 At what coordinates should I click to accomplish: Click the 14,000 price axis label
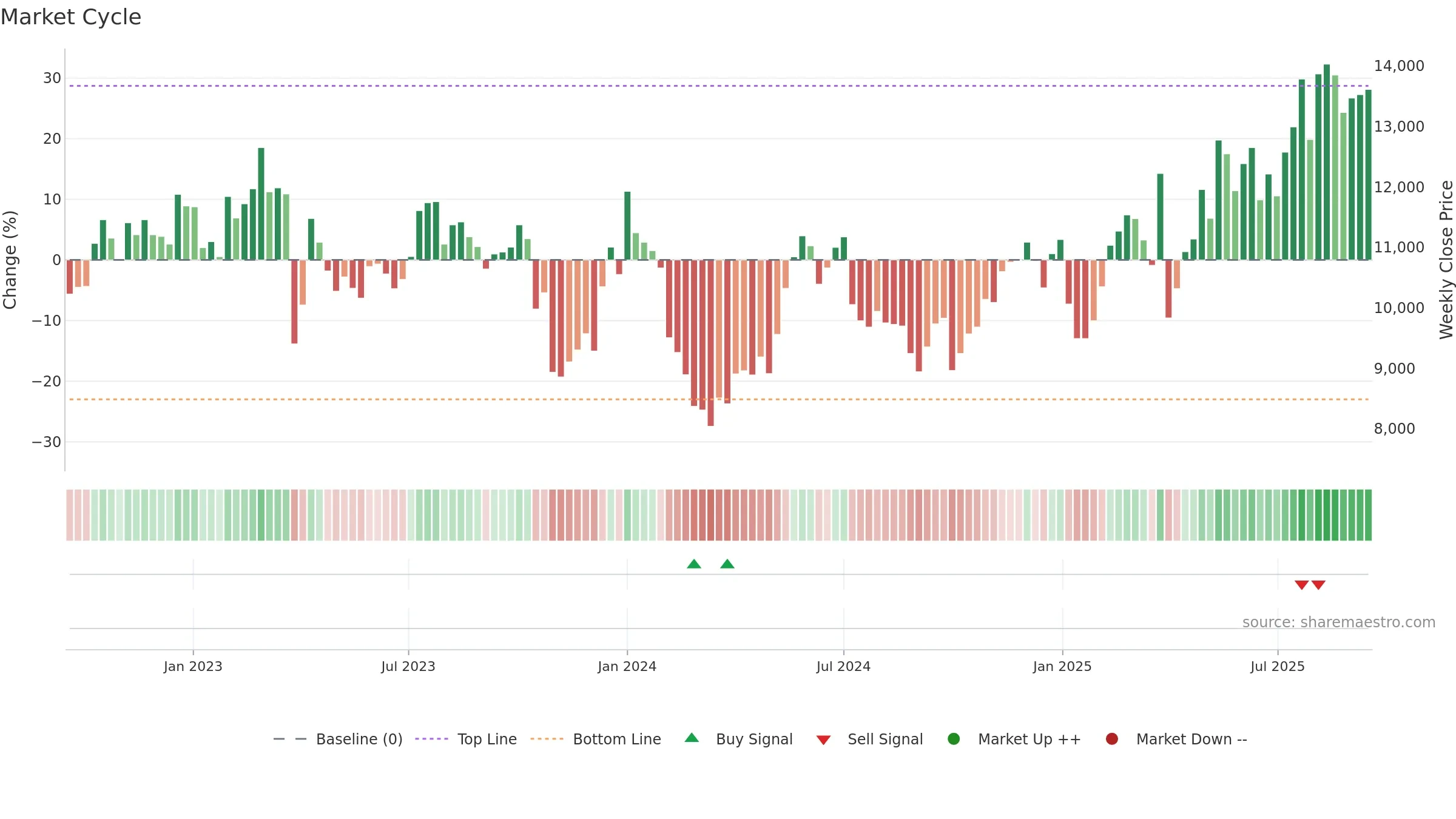click(x=1399, y=66)
